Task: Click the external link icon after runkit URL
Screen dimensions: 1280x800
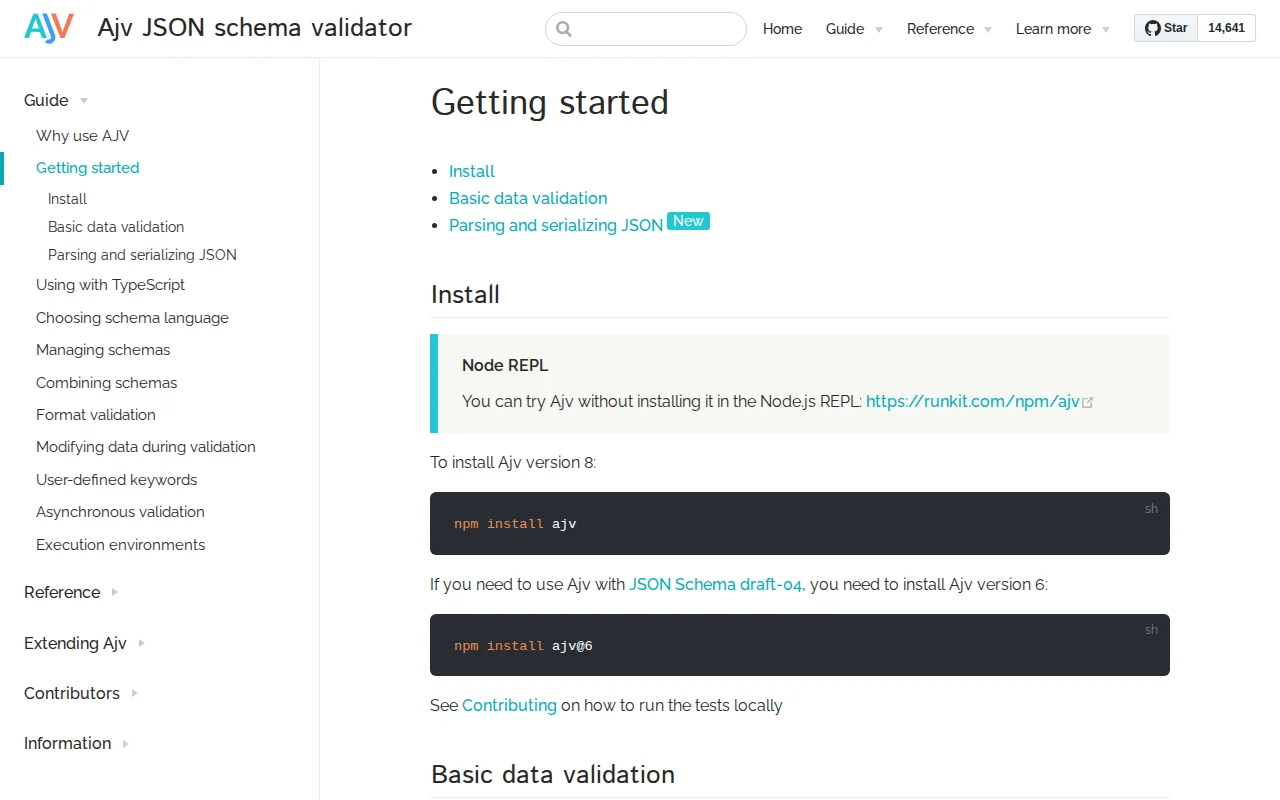Action: (1088, 402)
